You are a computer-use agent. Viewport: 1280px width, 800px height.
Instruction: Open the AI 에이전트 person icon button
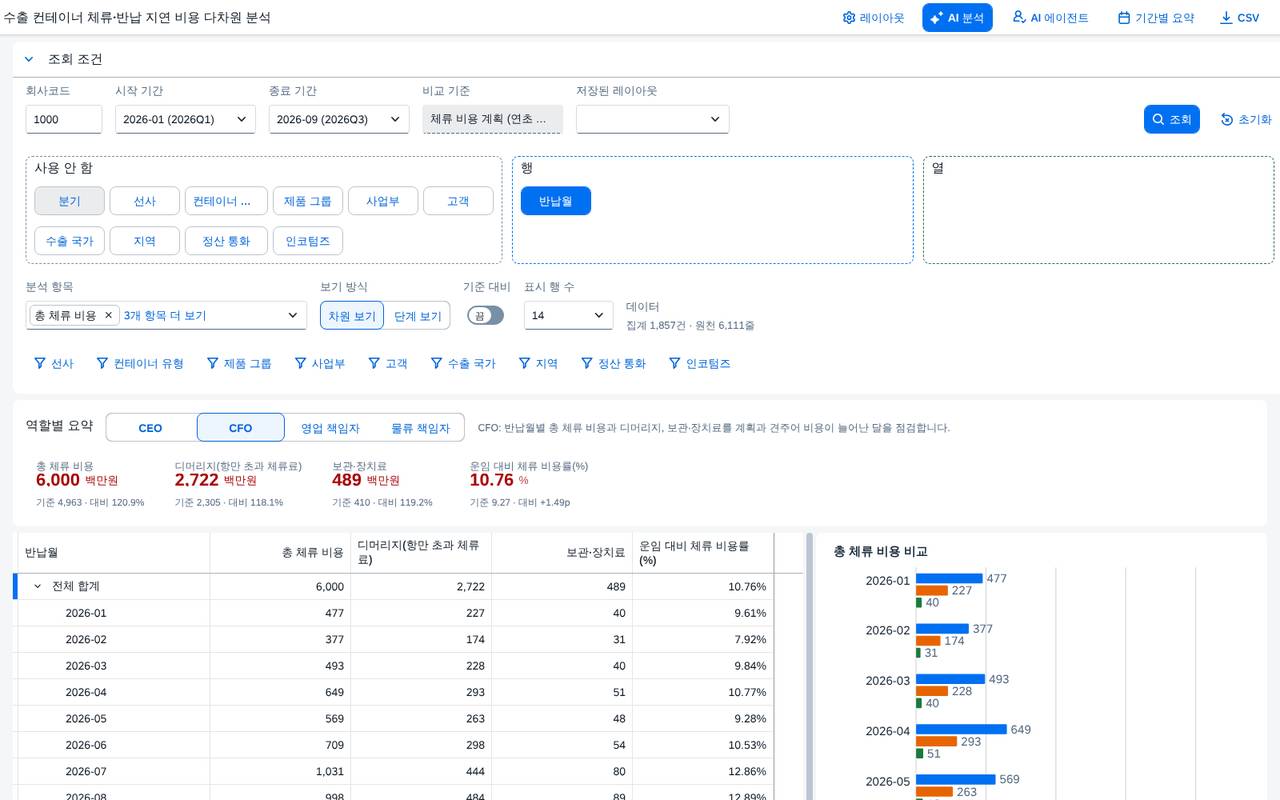1050,18
